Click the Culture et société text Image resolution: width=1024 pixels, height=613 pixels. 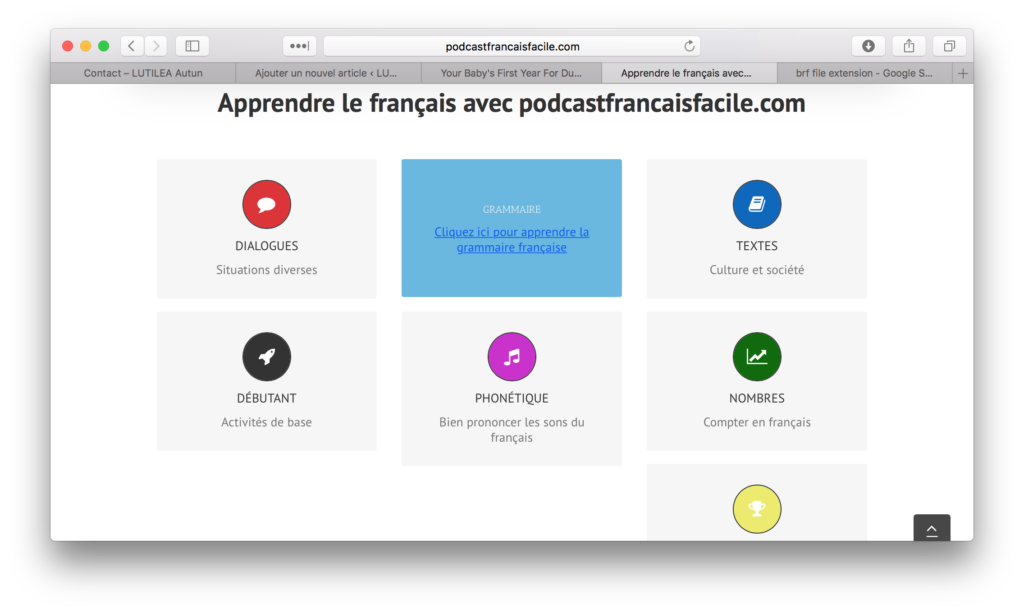tap(757, 270)
